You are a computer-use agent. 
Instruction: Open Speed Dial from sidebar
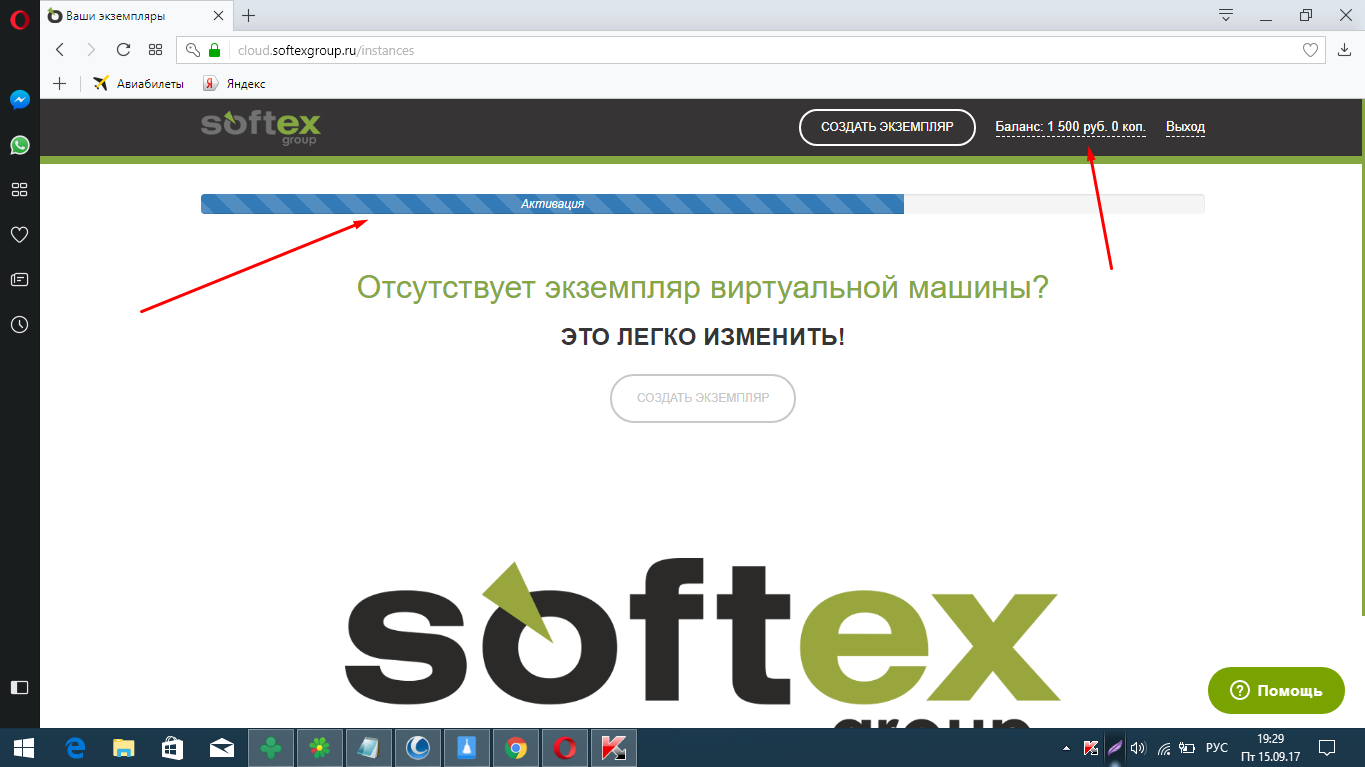(19, 190)
